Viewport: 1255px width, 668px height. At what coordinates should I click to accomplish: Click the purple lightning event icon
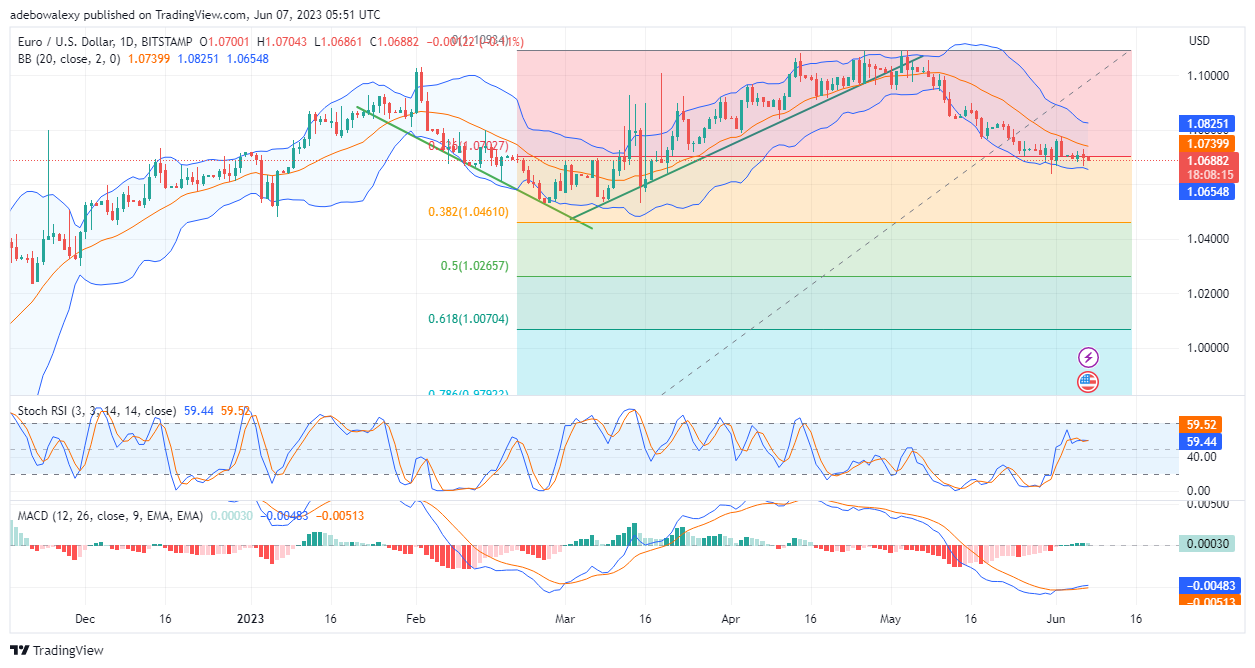1088,357
